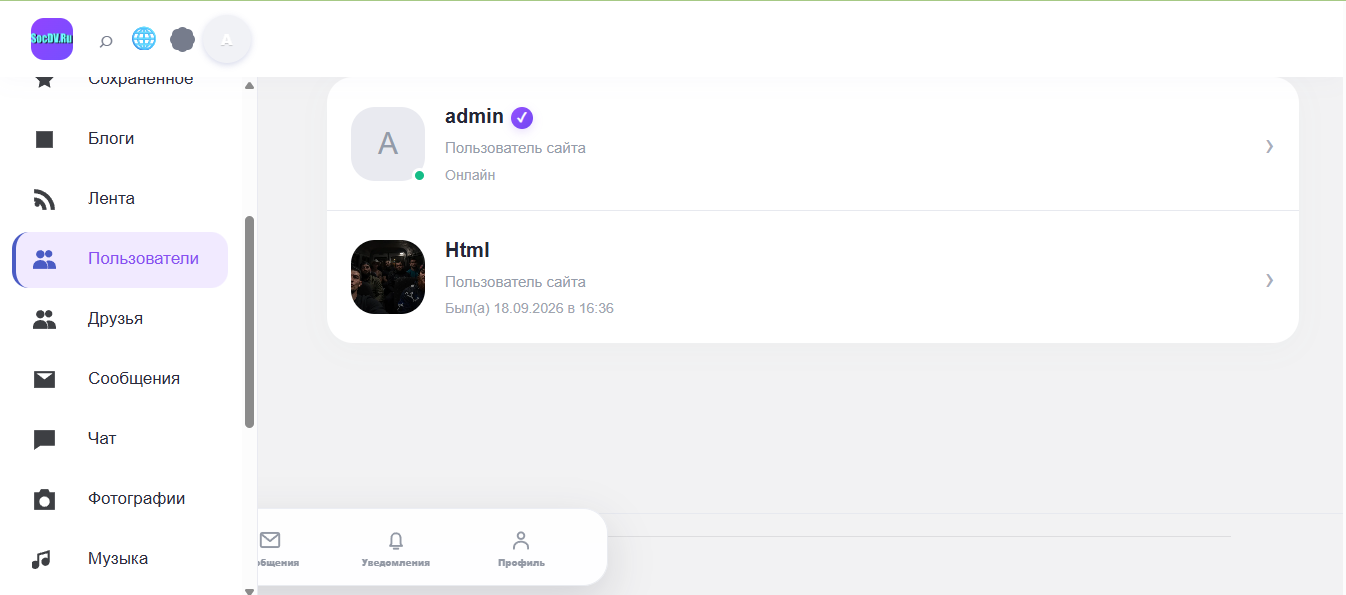The height and width of the screenshot is (595, 1346).
Task: Click the sidebar scroll down arrow
Action: pos(250,590)
